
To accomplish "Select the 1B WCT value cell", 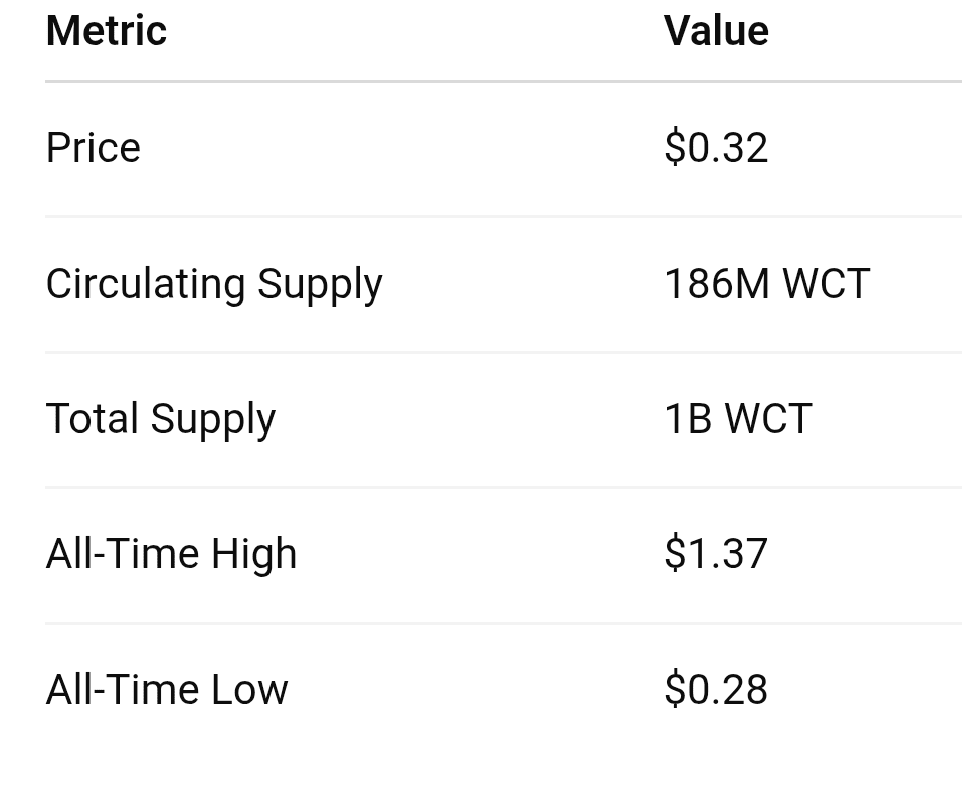I will (x=739, y=418).
